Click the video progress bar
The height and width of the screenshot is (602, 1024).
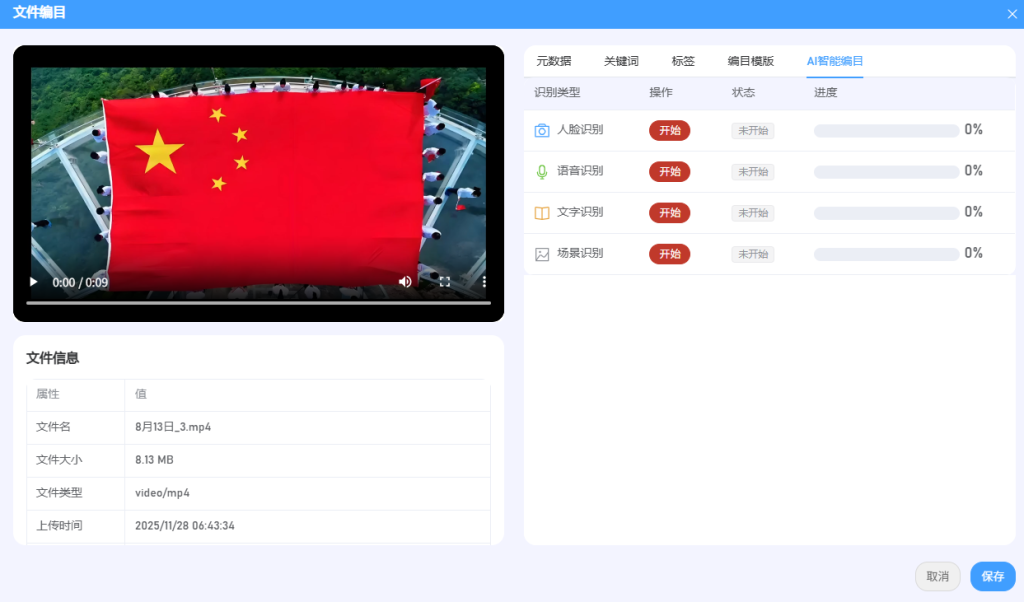click(x=259, y=303)
